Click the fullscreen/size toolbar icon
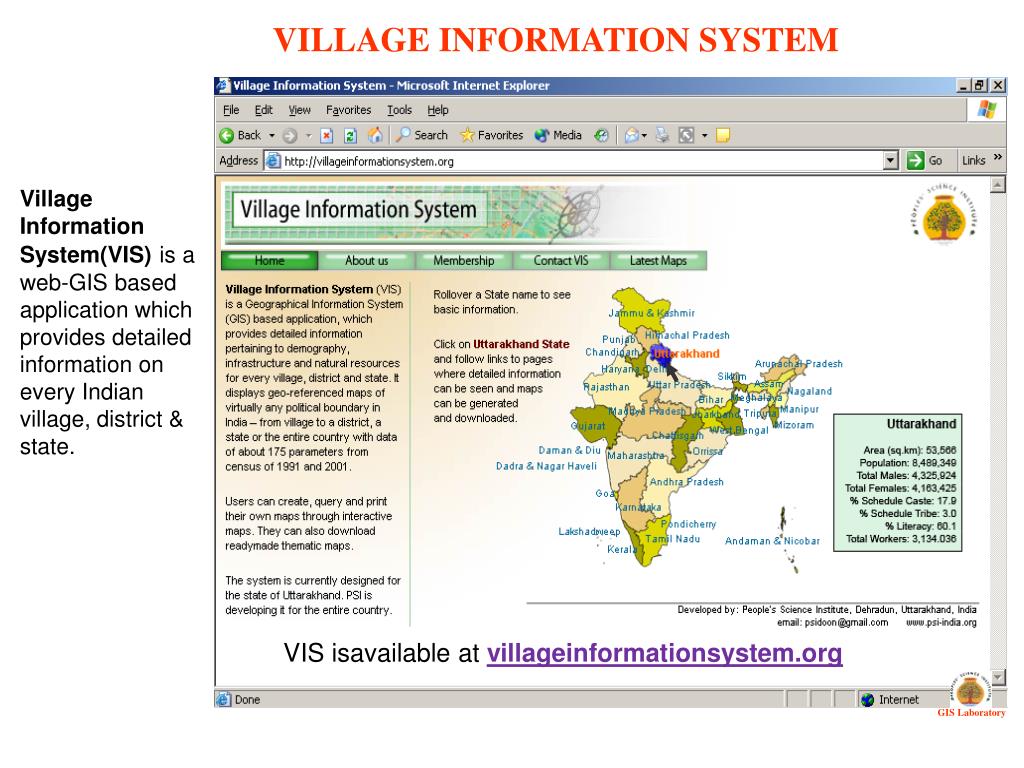Viewport: 1024px width, 768px height. pos(686,135)
